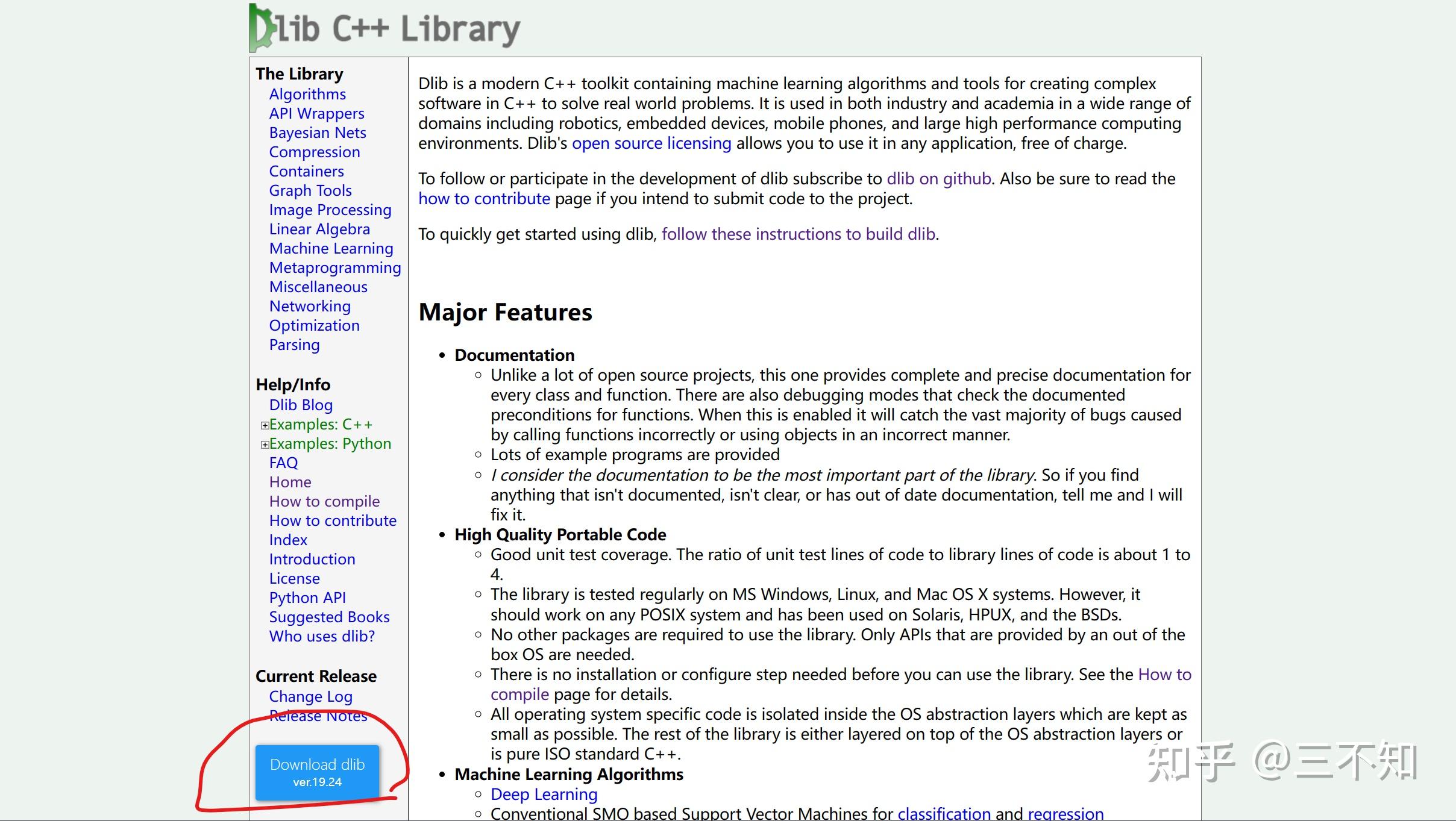Screen dimensions: 1456x821
Task: Visit the Dlib Blog
Action: [301, 405]
